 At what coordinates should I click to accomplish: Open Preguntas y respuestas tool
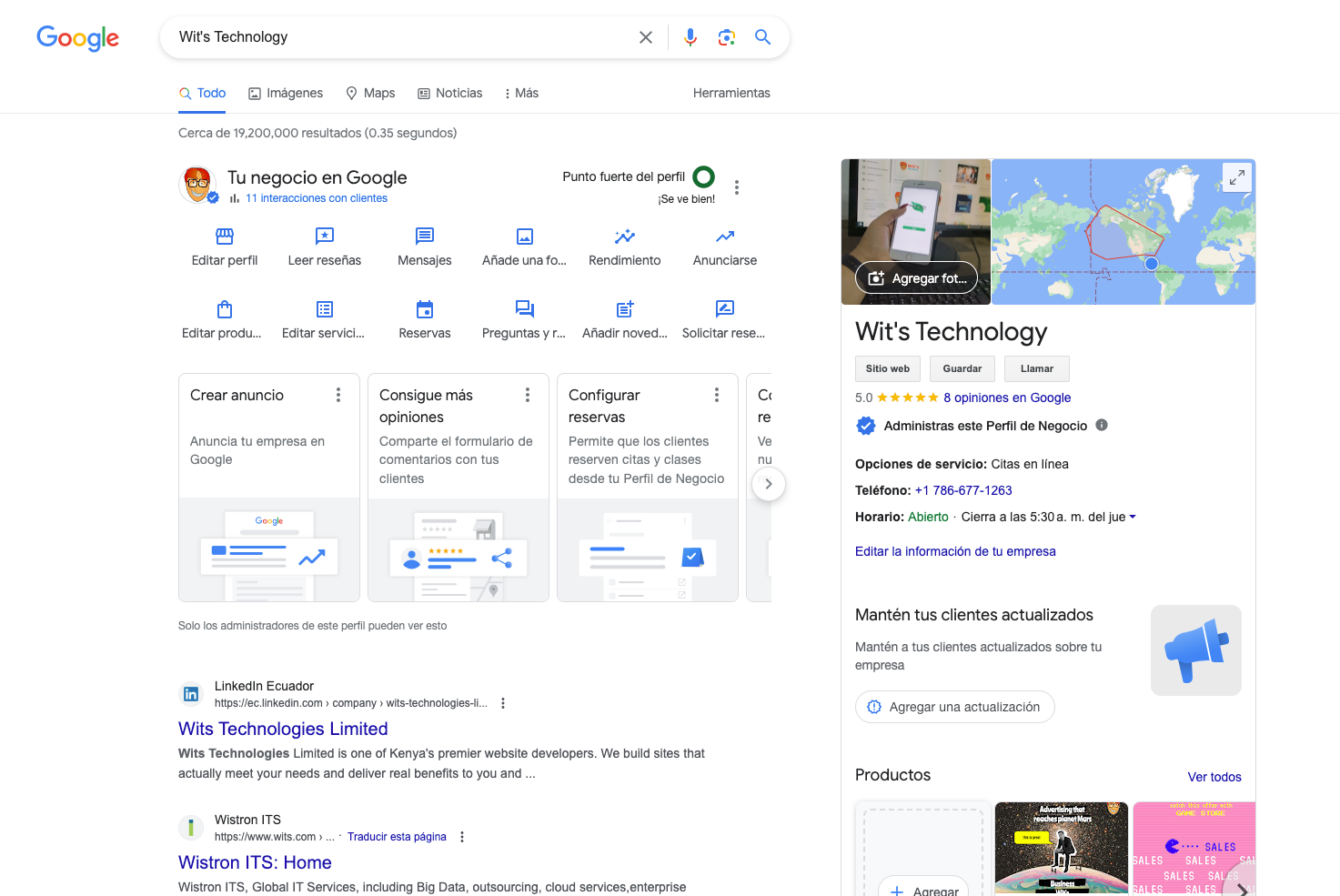[524, 308]
